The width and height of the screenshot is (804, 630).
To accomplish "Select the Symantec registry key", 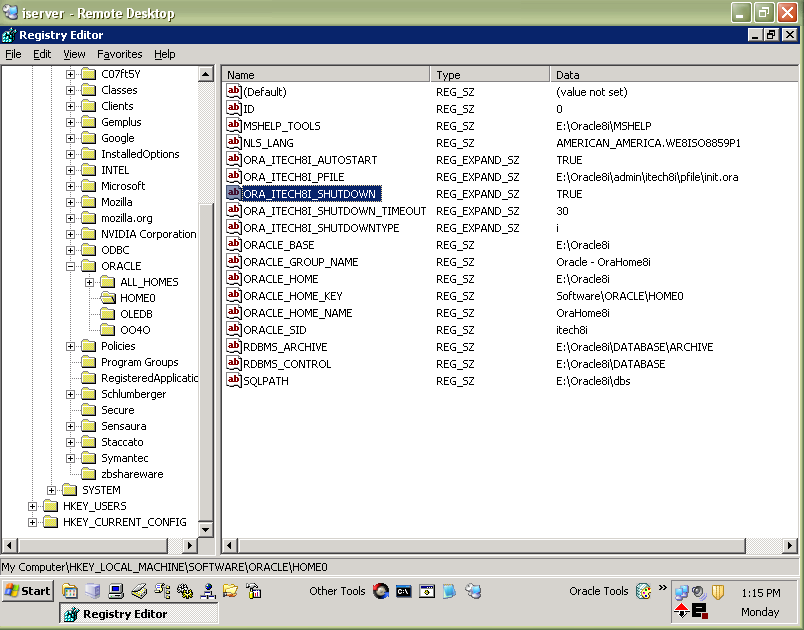I will point(125,458).
